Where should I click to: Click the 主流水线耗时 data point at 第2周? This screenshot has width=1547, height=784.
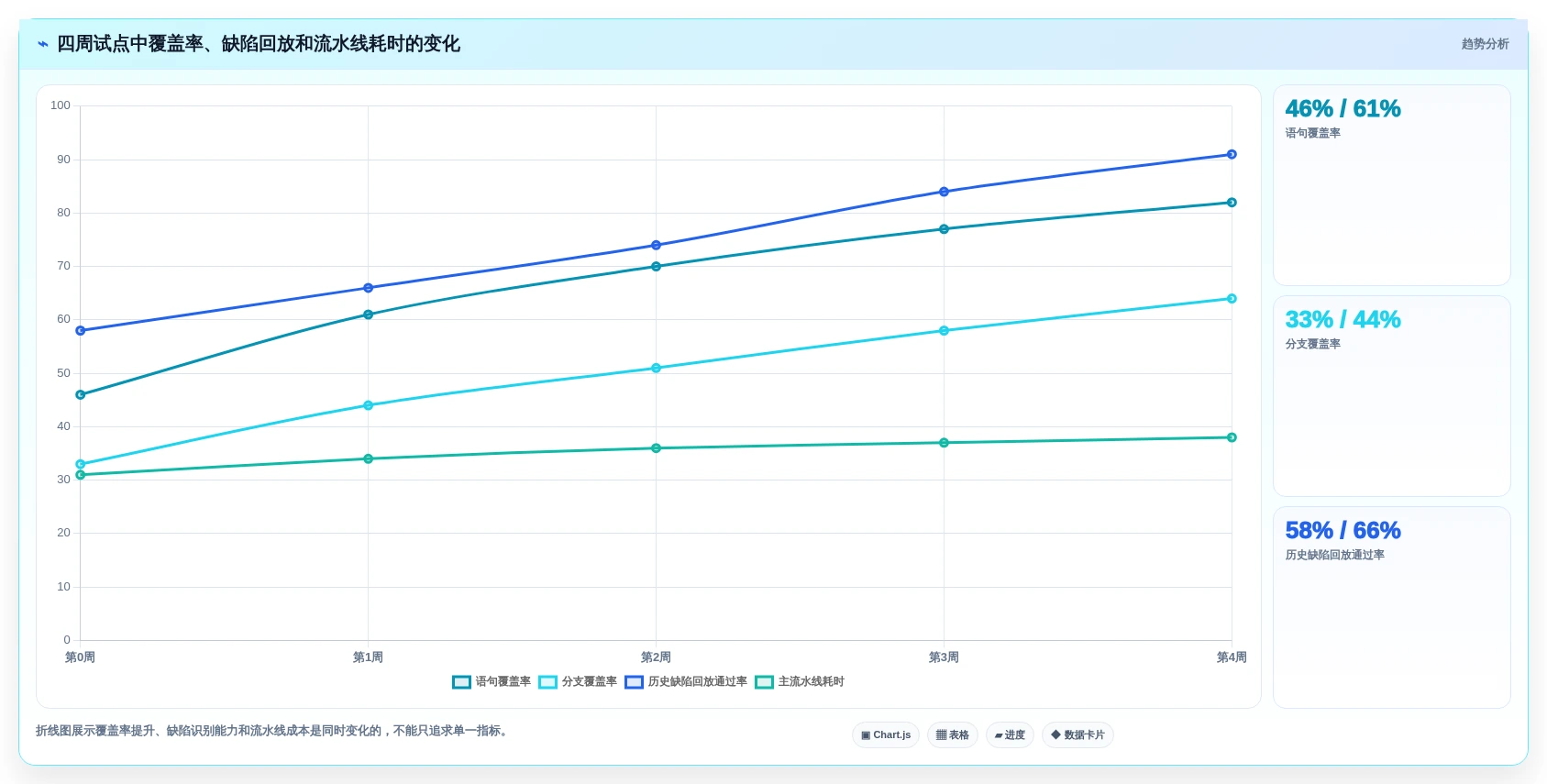[x=657, y=448]
